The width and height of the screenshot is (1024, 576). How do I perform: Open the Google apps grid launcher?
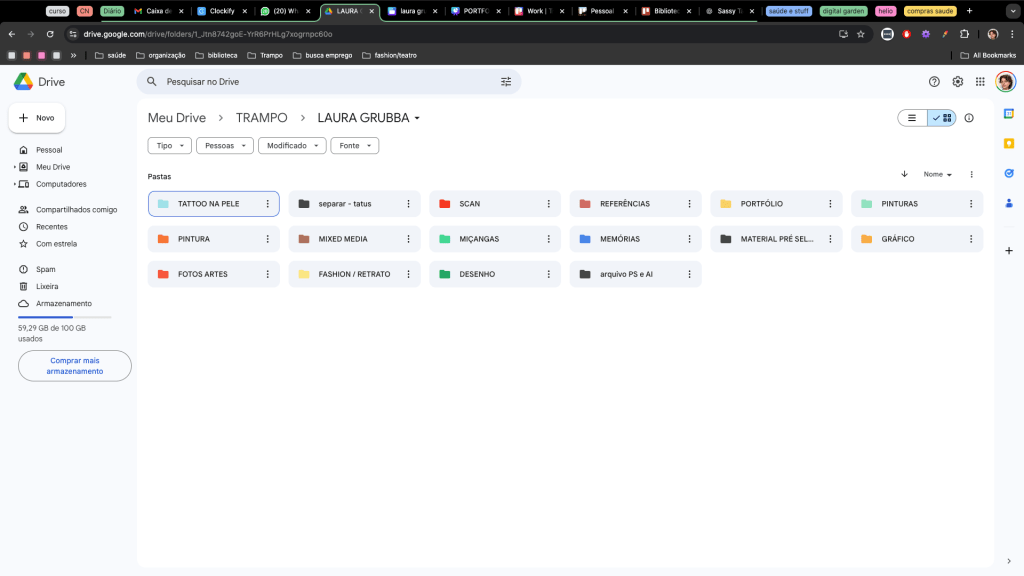(x=980, y=82)
